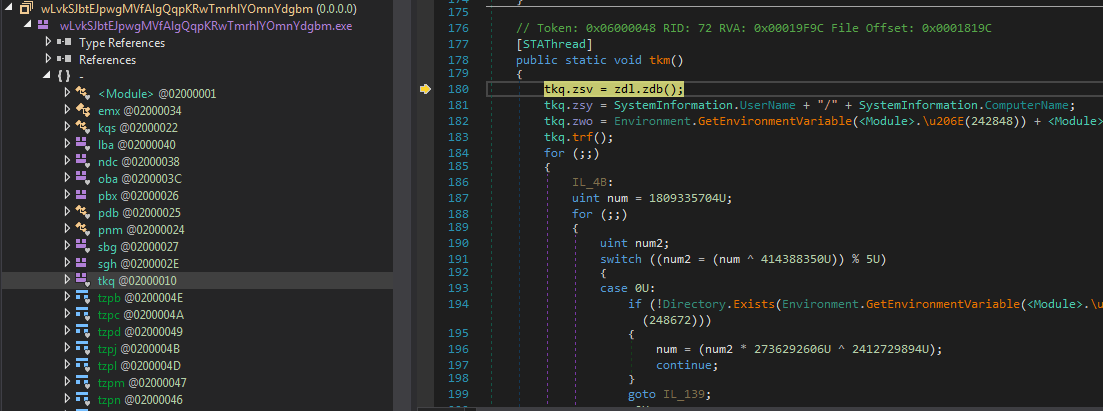Click the tkq.zsy field on line 181
The image size is (1103, 411).
pos(568,106)
